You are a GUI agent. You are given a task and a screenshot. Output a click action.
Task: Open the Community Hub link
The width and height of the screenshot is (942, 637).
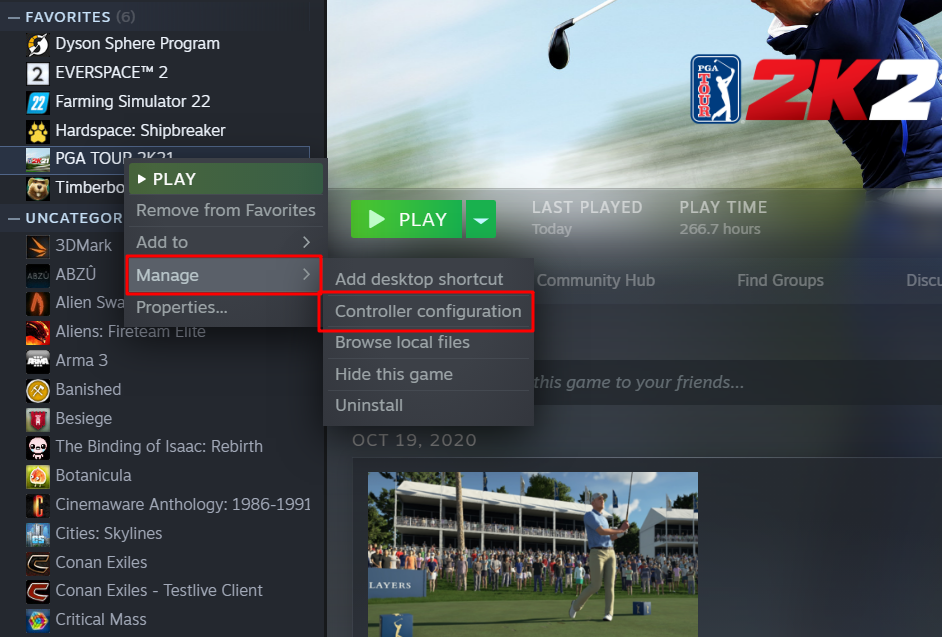(x=595, y=281)
